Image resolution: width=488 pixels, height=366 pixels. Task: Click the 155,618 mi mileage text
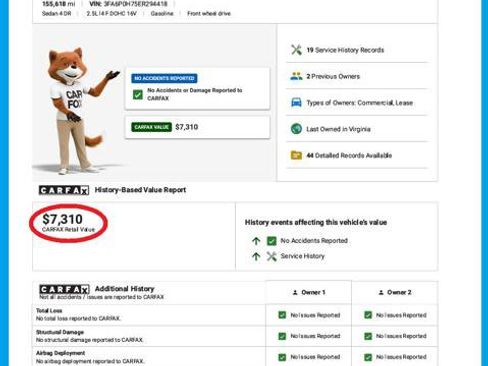pos(59,4)
